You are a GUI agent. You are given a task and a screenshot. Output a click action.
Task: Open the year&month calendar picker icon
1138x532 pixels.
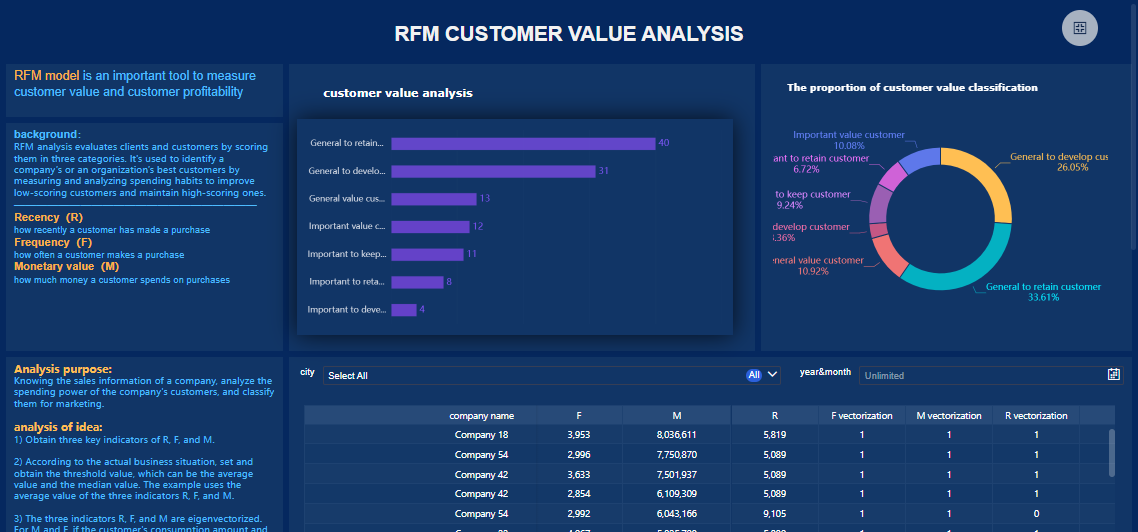tap(1114, 375)
